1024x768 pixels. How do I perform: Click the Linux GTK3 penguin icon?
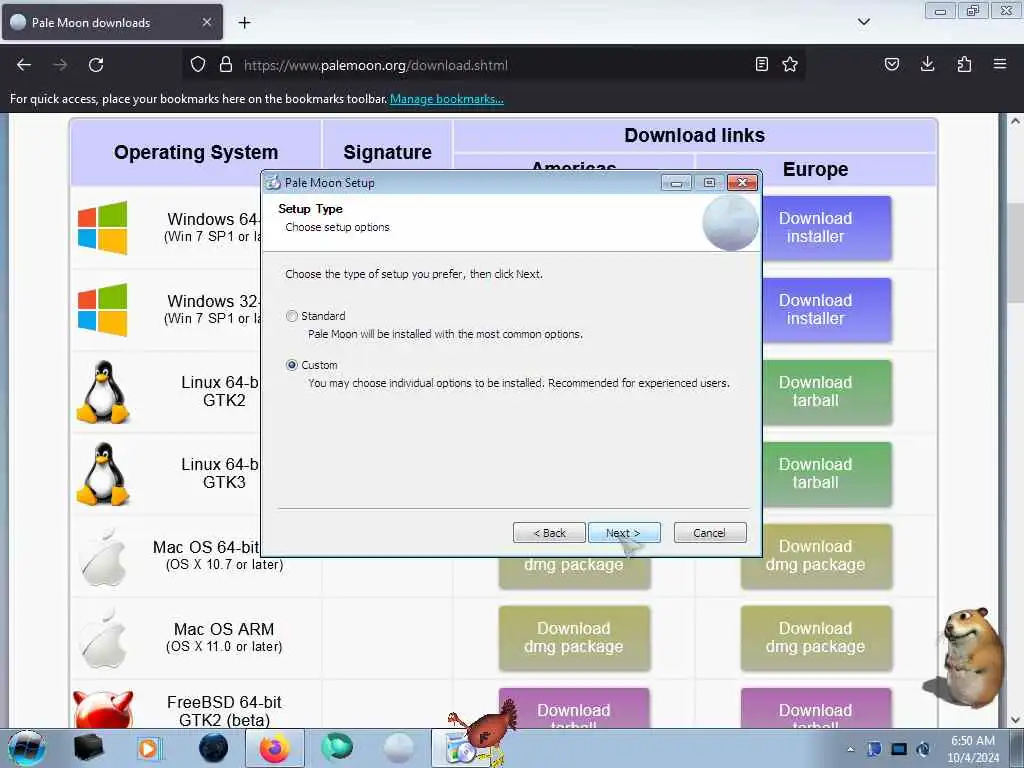(103, 474)
